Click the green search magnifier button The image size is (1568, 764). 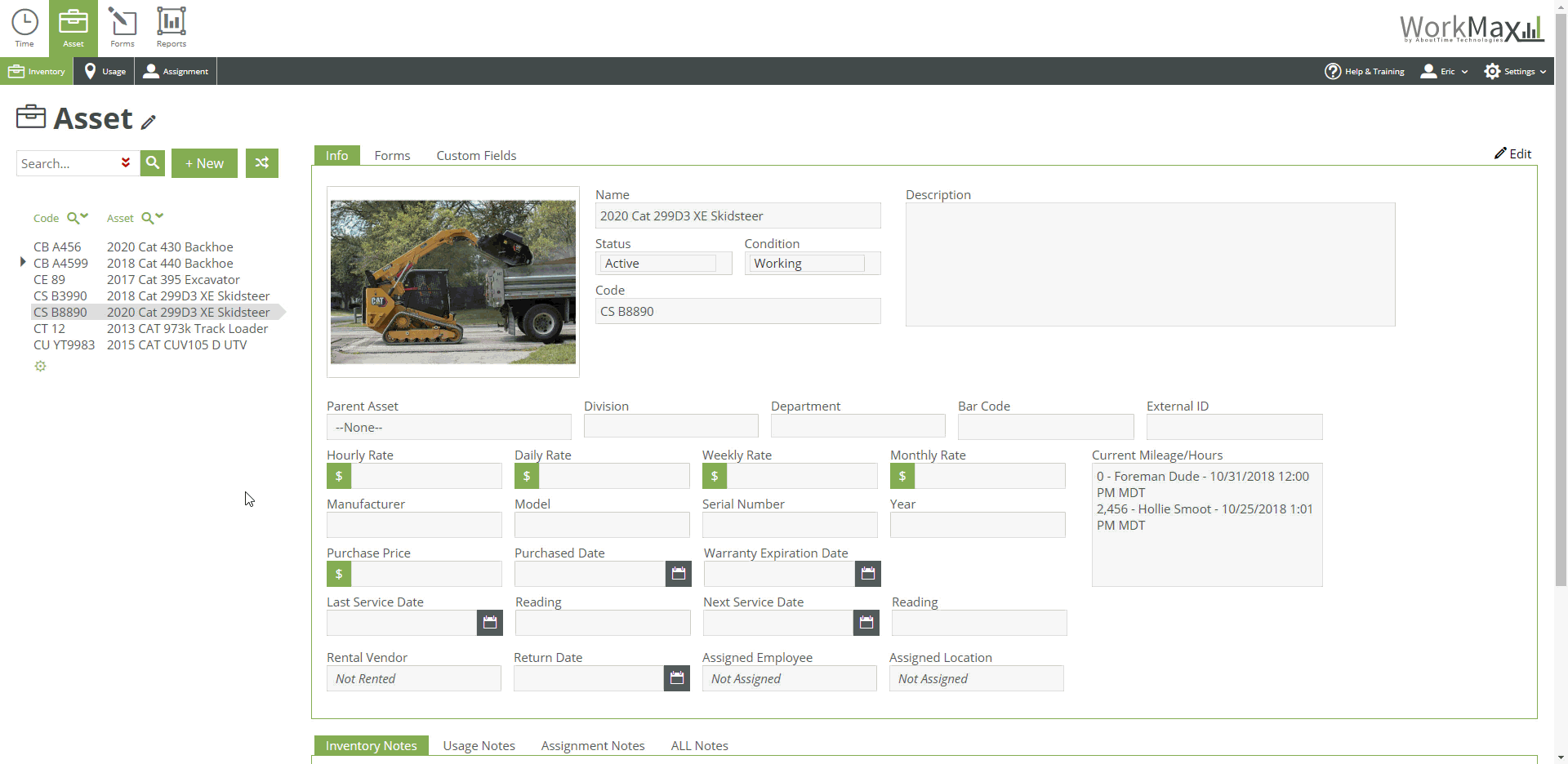point(153,162)
